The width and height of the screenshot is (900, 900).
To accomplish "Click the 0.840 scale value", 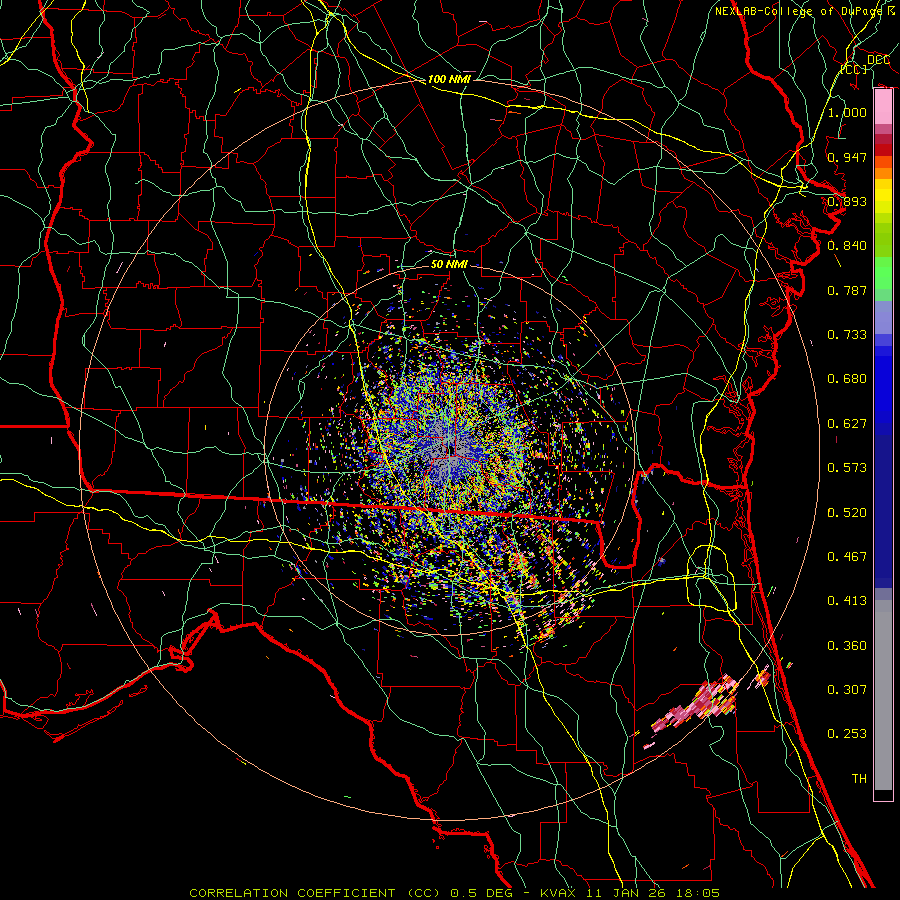I will point(847,246).
